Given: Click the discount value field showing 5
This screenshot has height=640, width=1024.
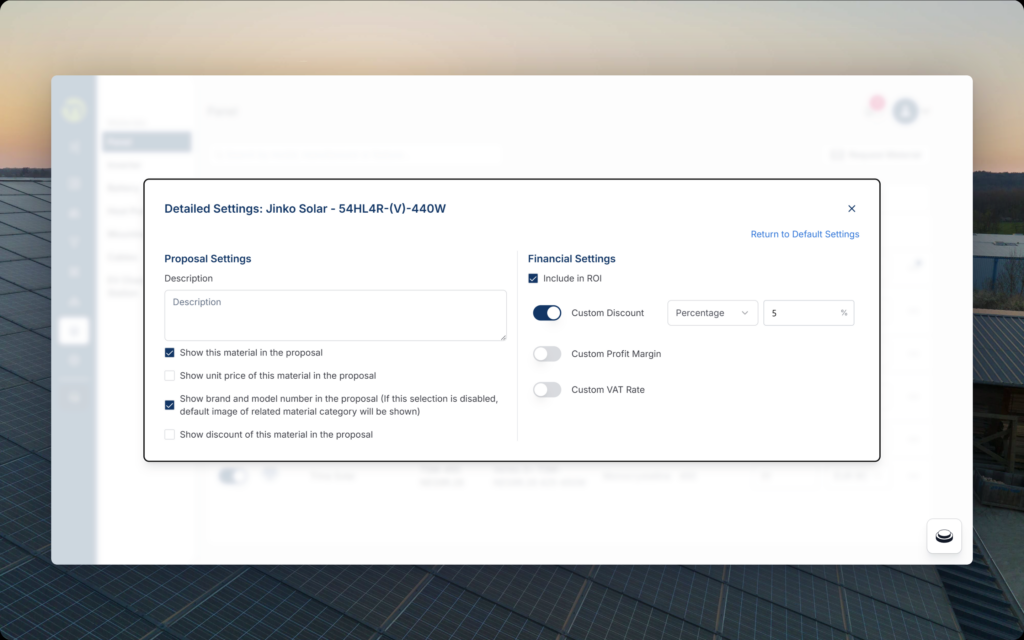Looking at the screenshot, I should (800, 313).
